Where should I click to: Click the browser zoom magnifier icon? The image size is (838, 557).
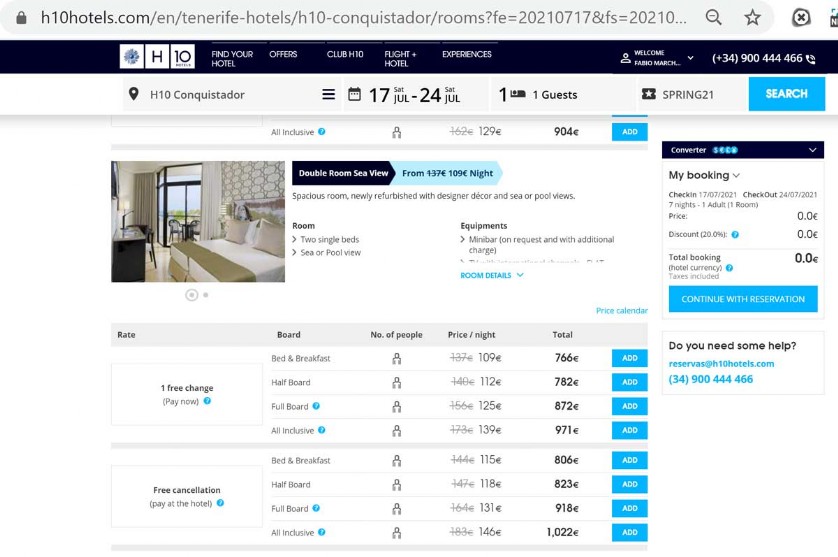coord(713,18)
